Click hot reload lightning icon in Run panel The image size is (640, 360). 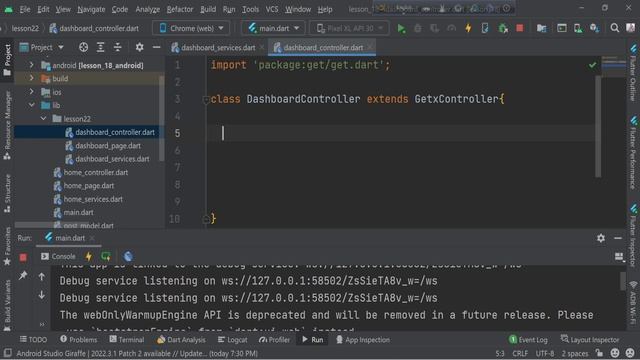click(89, 256)
